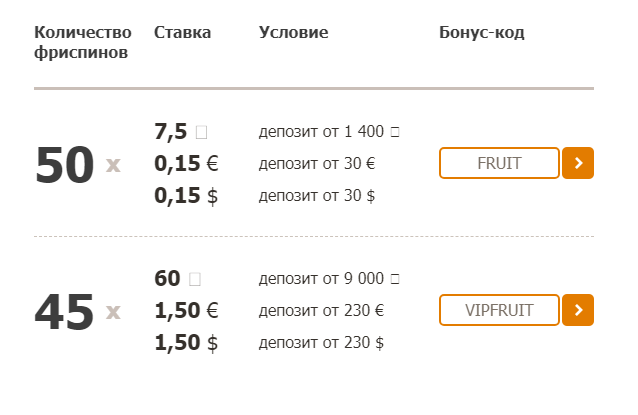The height and width of the screenshot is (415, 638).
Task: Click the 0,15 $ stake value
Action: click(186, 196)
